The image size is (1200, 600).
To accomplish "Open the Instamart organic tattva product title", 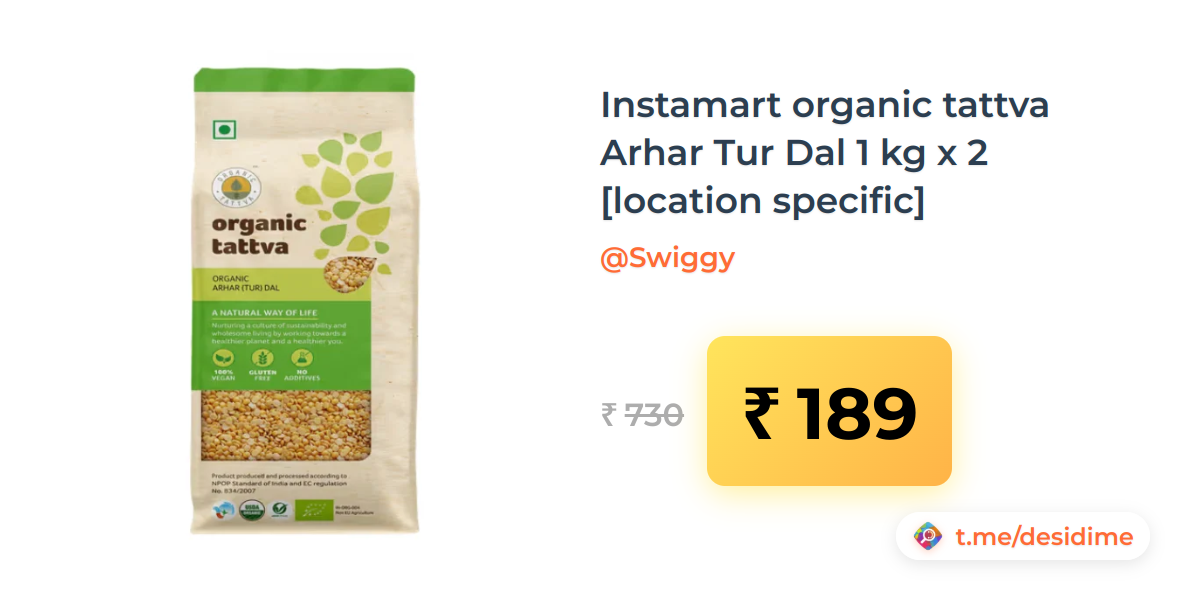I will click(x=824, y=153).
